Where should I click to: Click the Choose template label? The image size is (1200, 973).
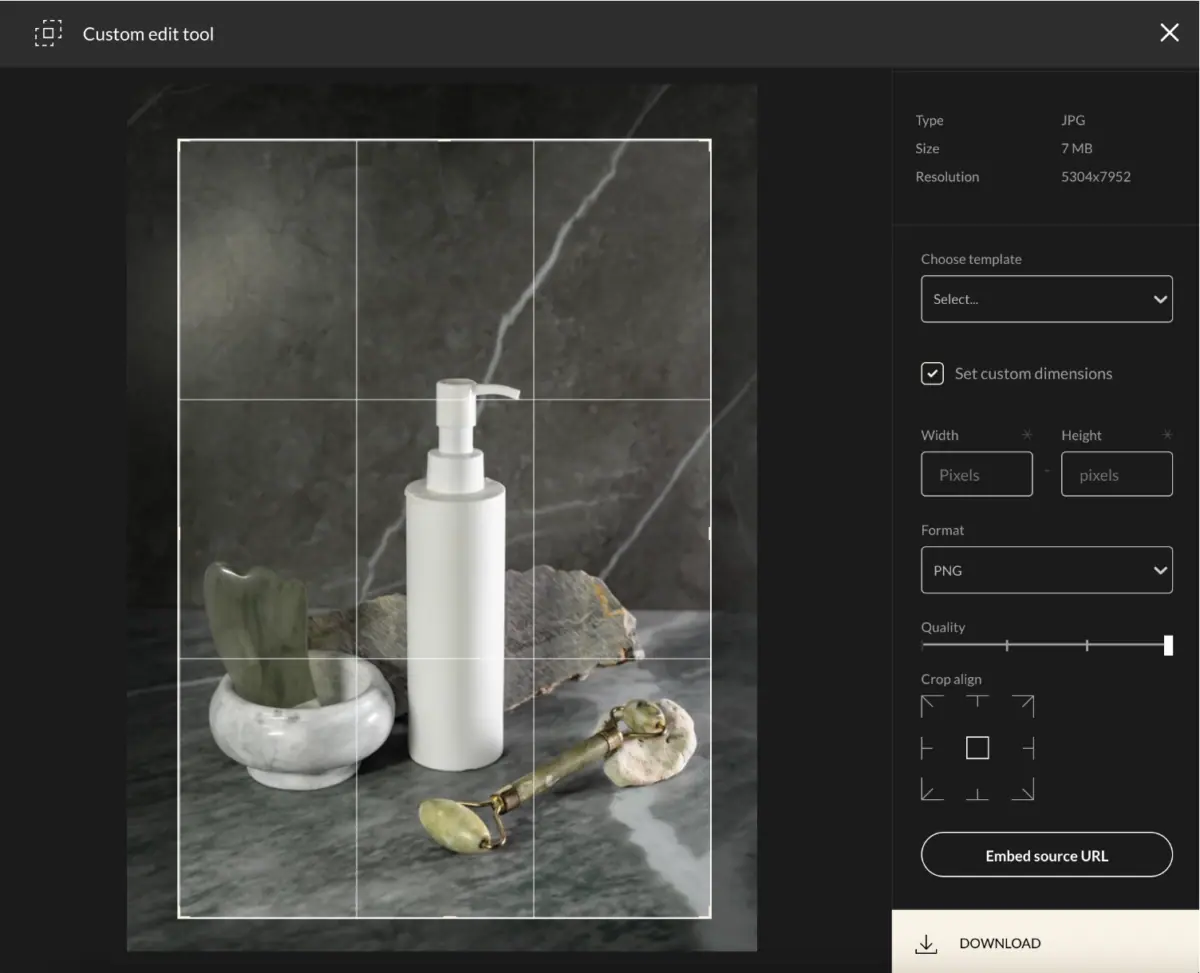click(x=971, y=259)
